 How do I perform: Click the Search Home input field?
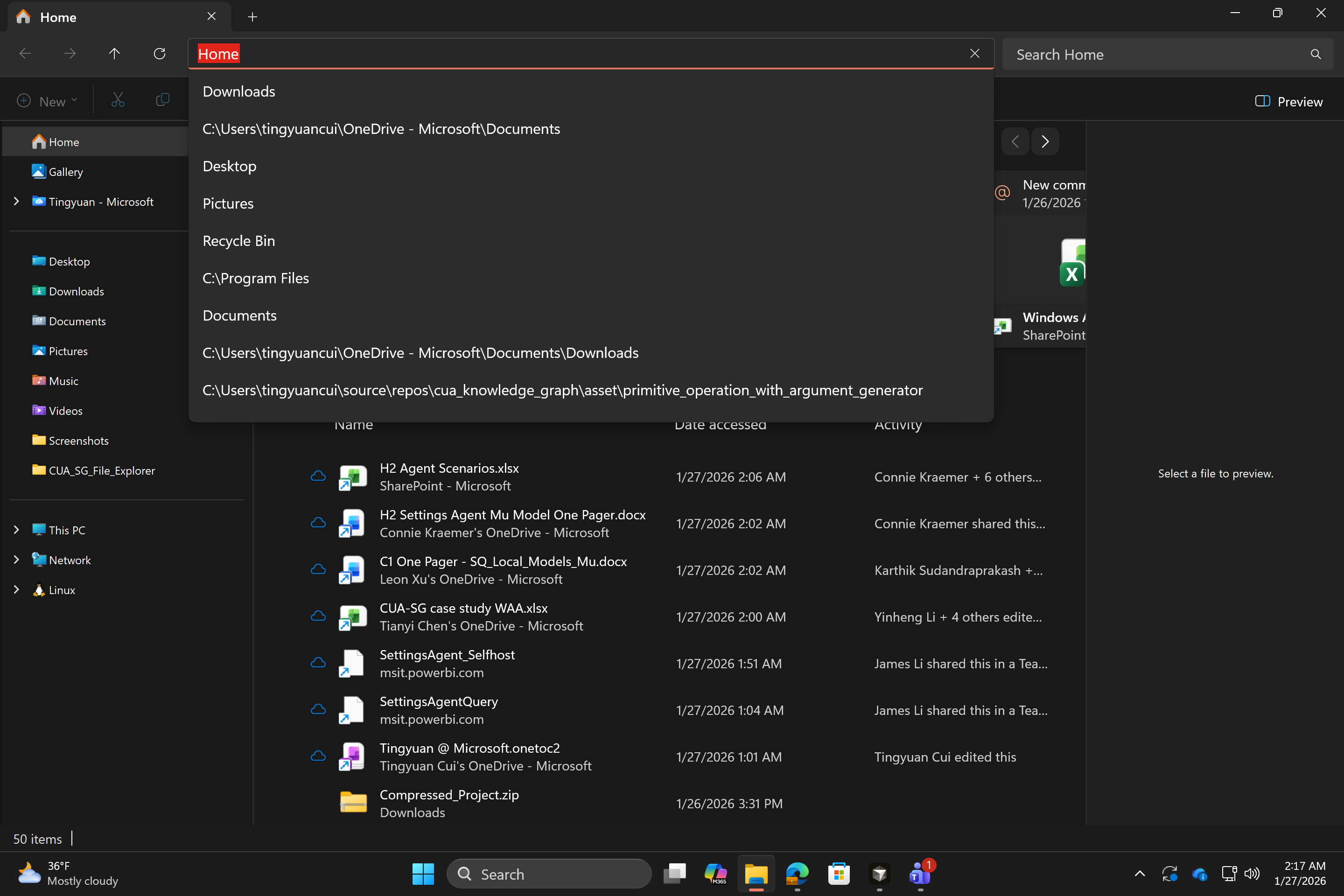tap(1154, 54)
